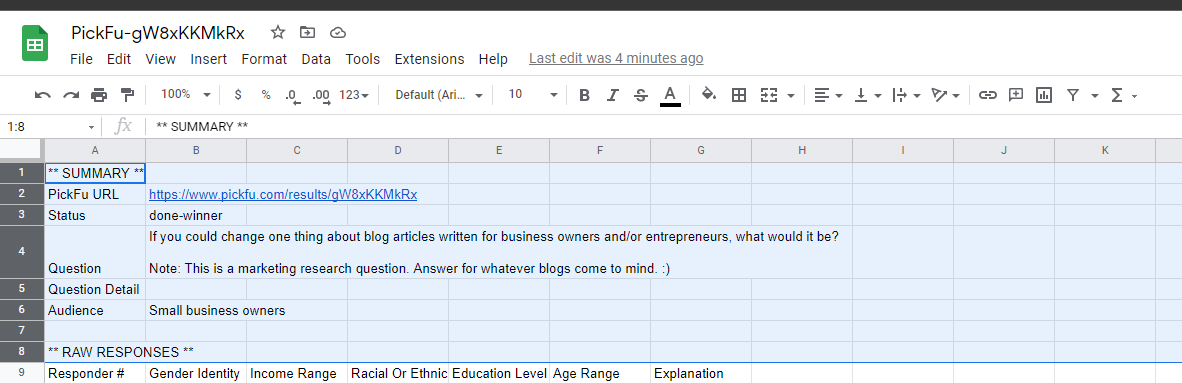Select cell with 'done-winner'
This screenshot has width=1182, height=383.
[x=196, y=216]
